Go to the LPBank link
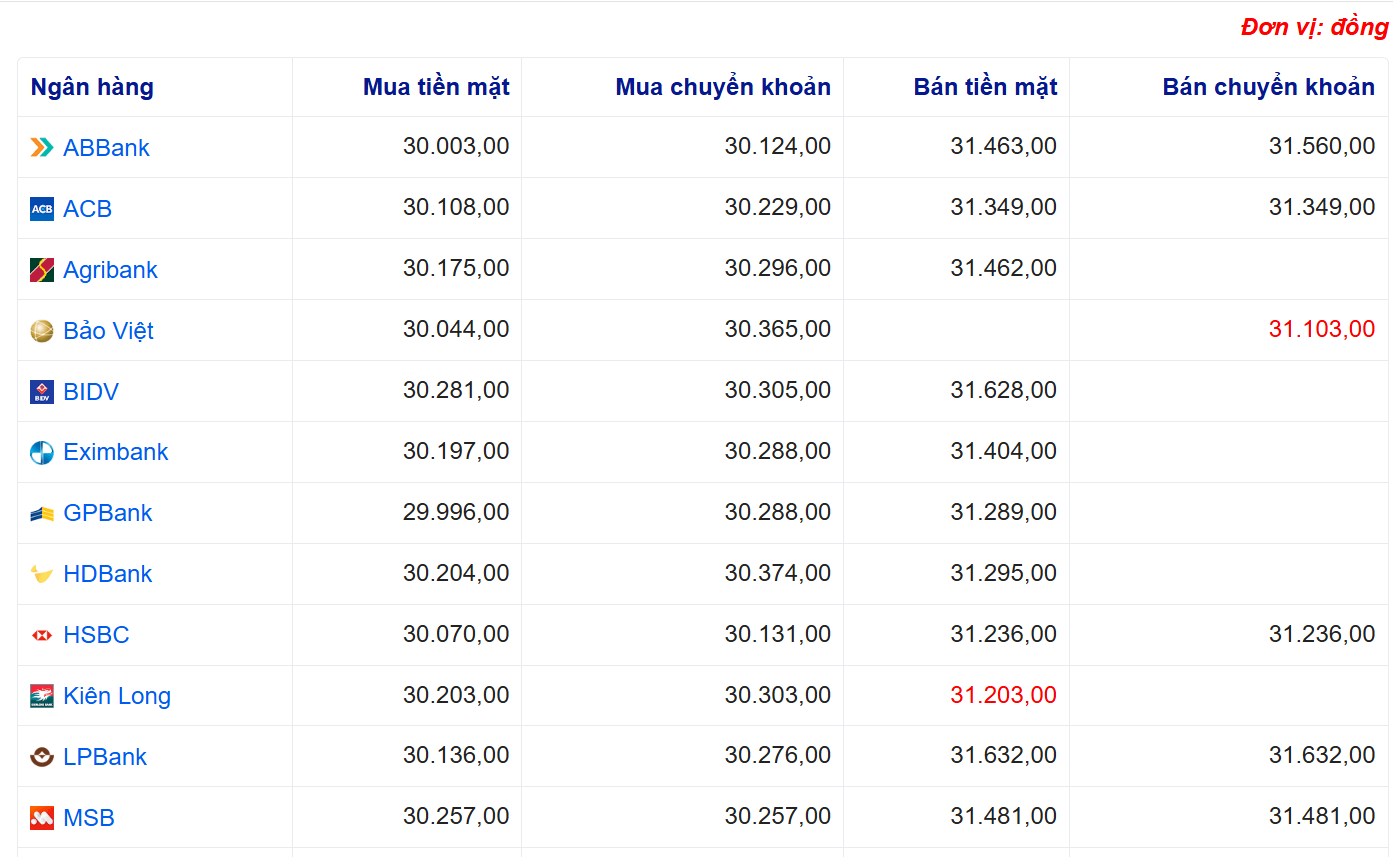Viewport: 1393px width, 857px height. (x=105, y=757)
